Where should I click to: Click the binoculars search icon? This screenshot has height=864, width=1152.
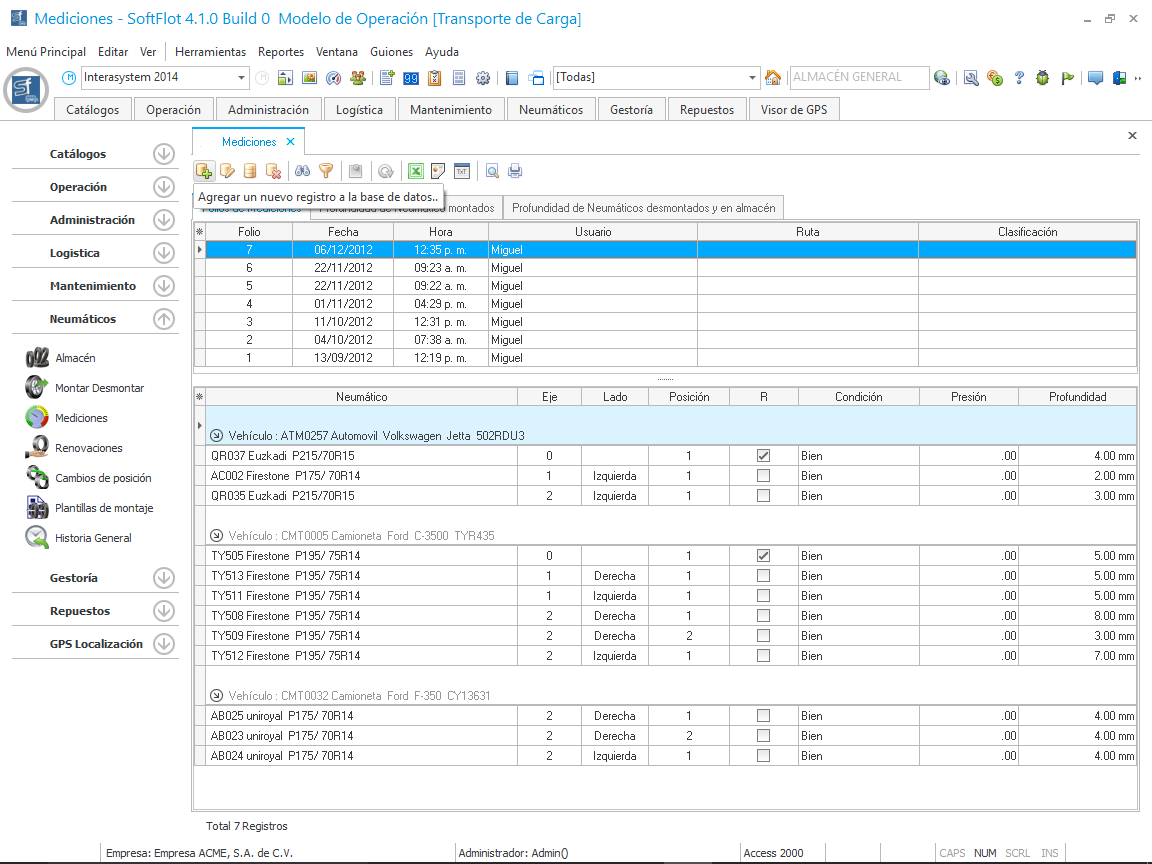pyautogui.click(x=302, y=171)
